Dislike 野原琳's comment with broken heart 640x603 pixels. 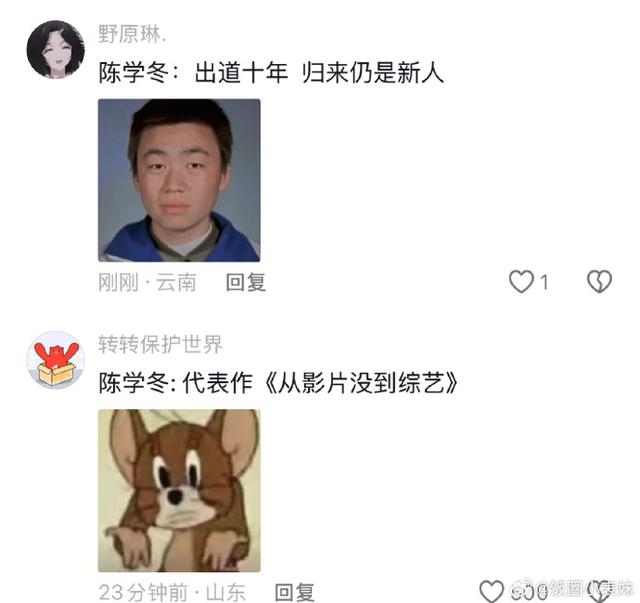(599, 282)
